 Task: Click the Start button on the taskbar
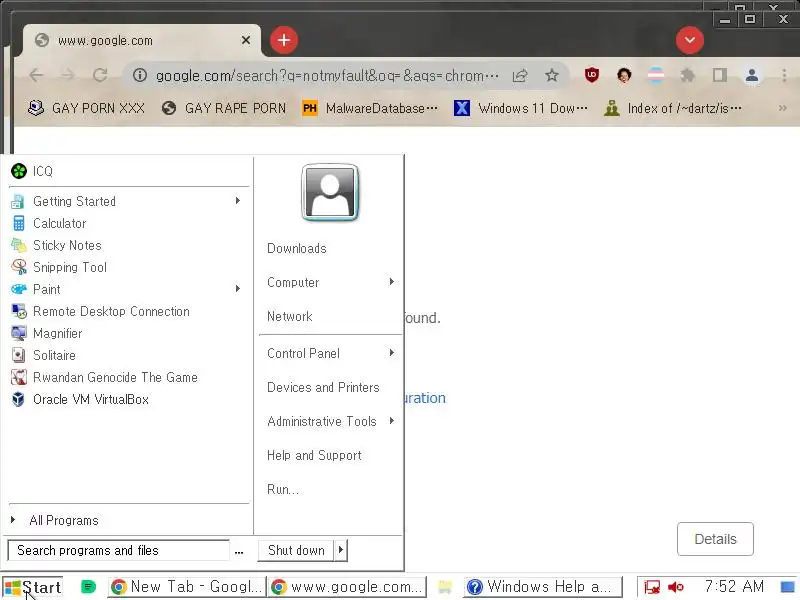click(33, 587)
